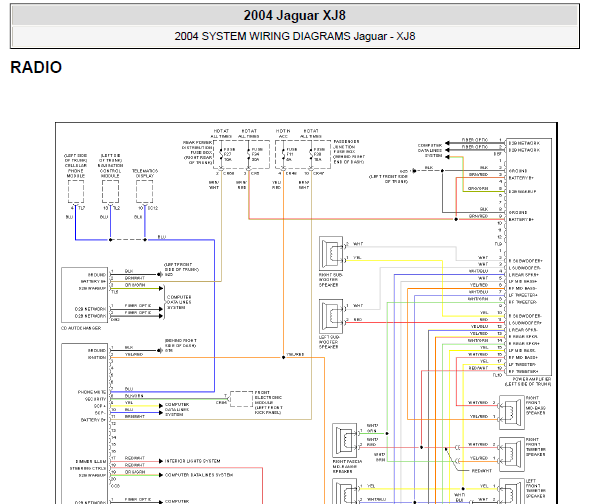
Task: Click the RADIO section heading
Action: tap(36, 68)
